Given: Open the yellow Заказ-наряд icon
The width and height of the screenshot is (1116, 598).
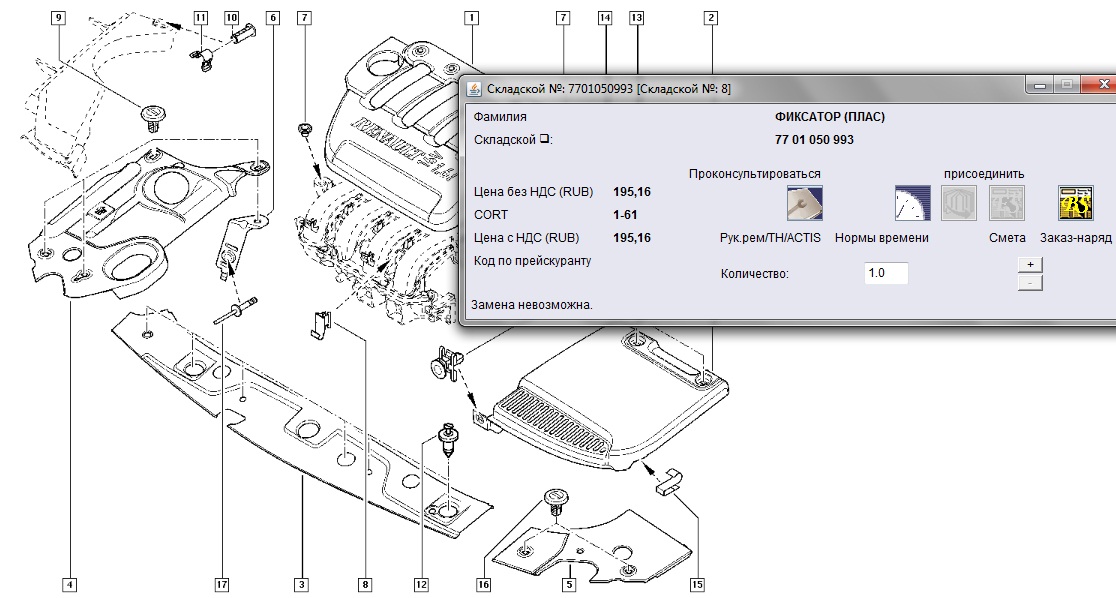Looking at the screenshot, I should coord(1075,203).
